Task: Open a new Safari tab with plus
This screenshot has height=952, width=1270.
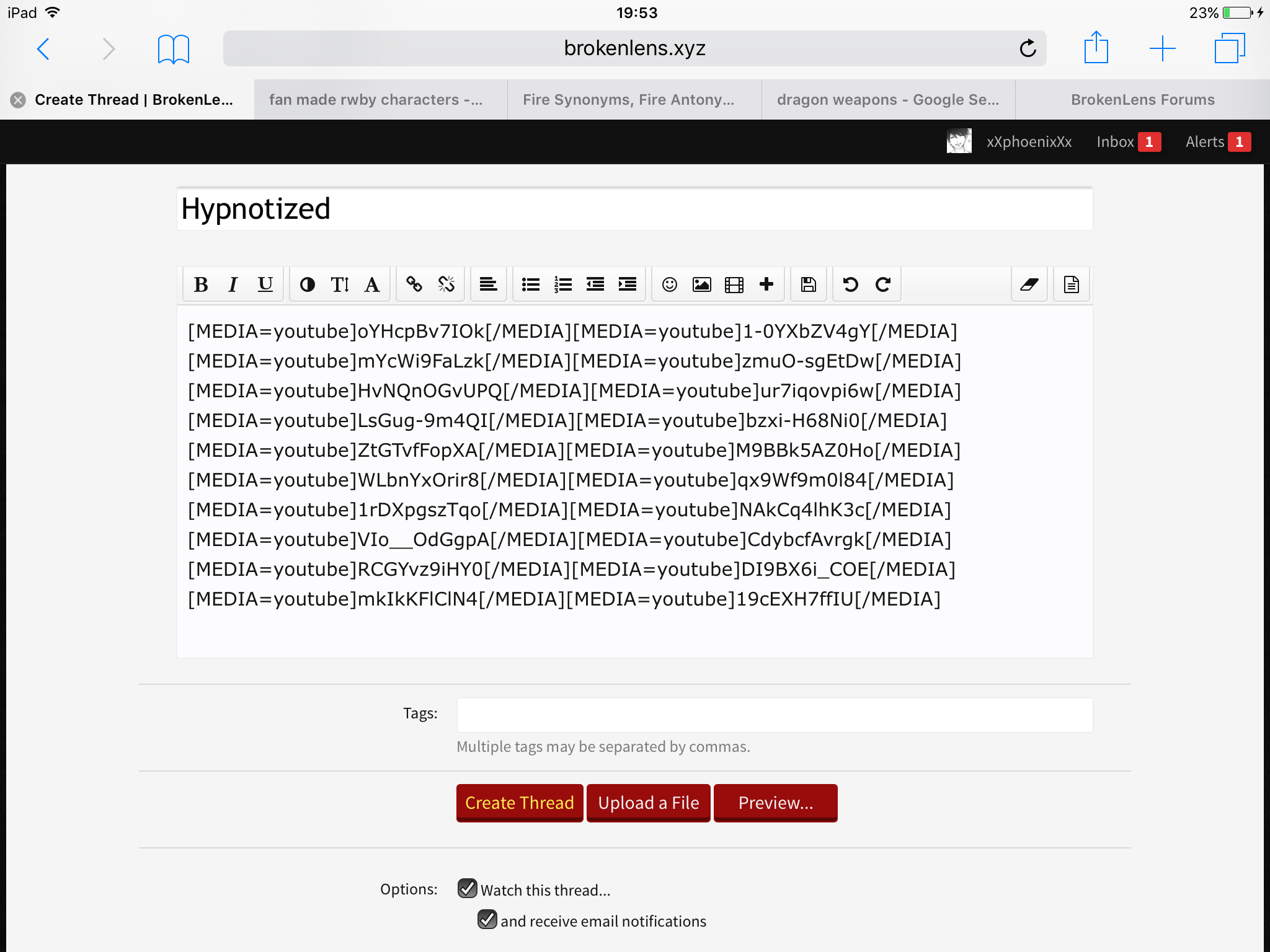Action: click(x=1163, y=48)
